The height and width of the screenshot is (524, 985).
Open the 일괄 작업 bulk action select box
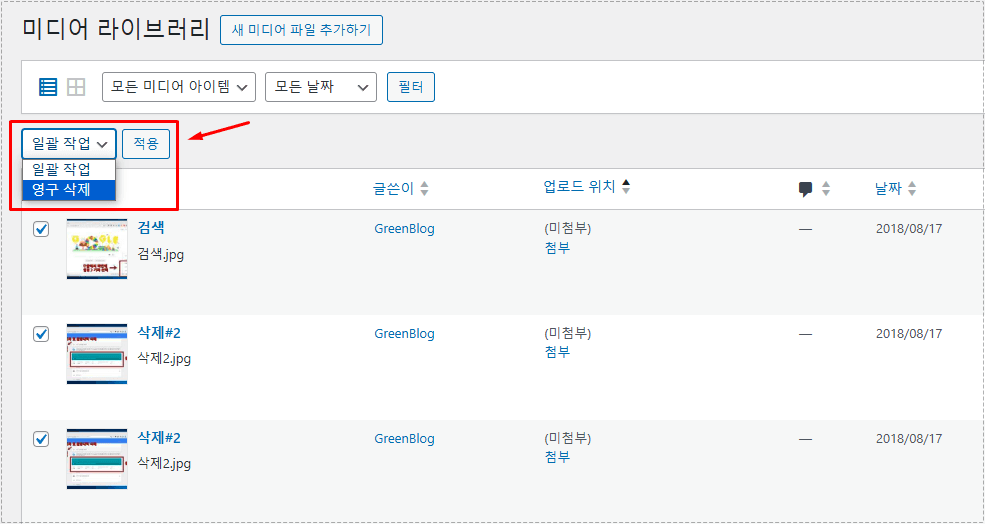click(69, 144)
